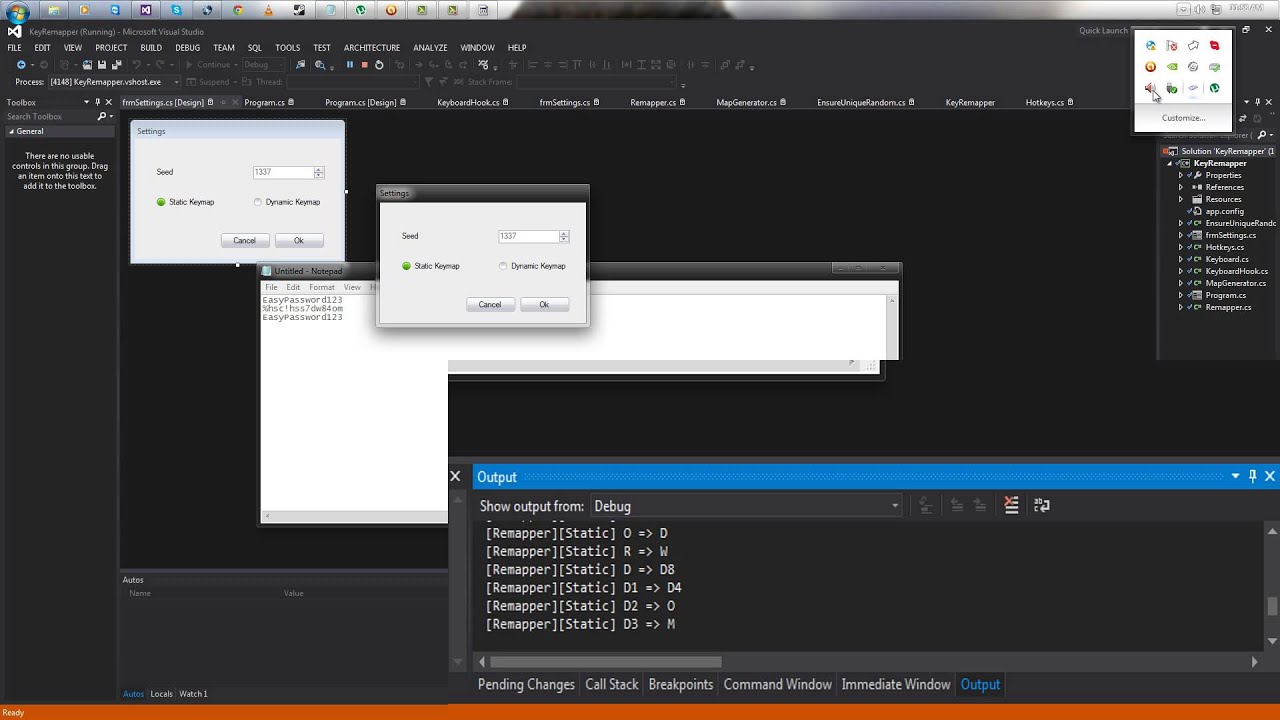Open VLC media player from taskbar
This screenshot has height=720, width=1280.
(268, 10)
